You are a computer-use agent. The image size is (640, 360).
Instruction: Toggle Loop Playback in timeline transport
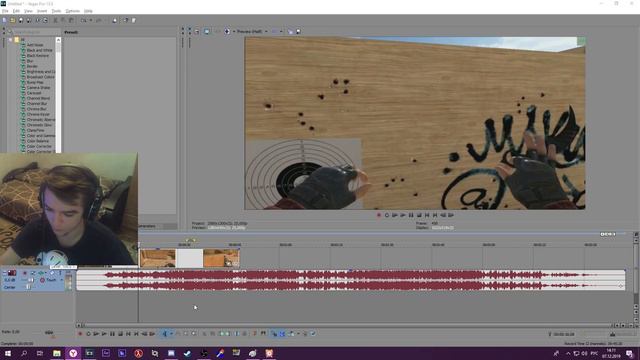click(x=88, y=333)
